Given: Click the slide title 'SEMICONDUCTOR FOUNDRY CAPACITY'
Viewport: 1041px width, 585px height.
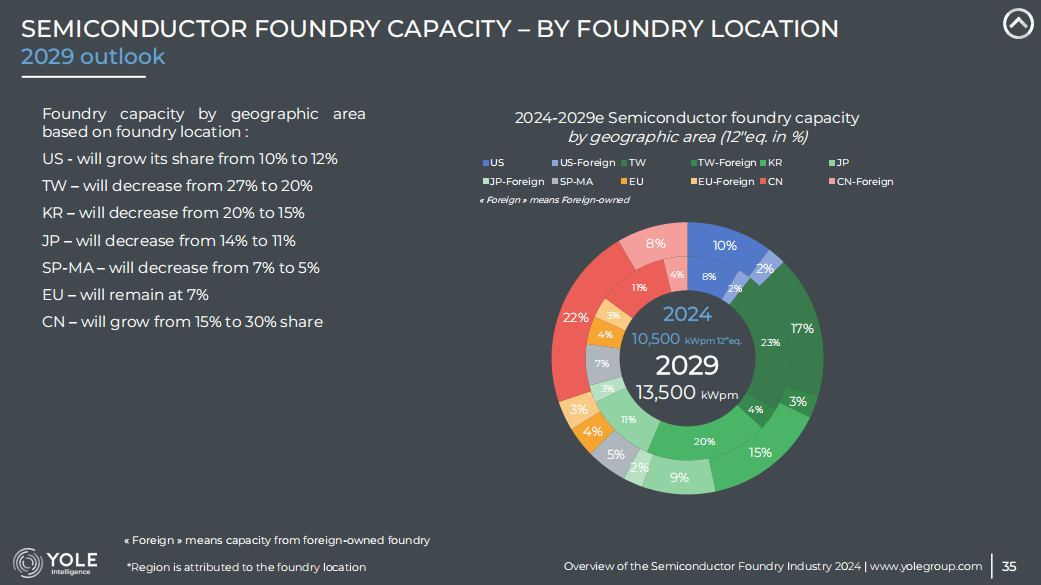Looking at the screenshot, I should 266,29.
